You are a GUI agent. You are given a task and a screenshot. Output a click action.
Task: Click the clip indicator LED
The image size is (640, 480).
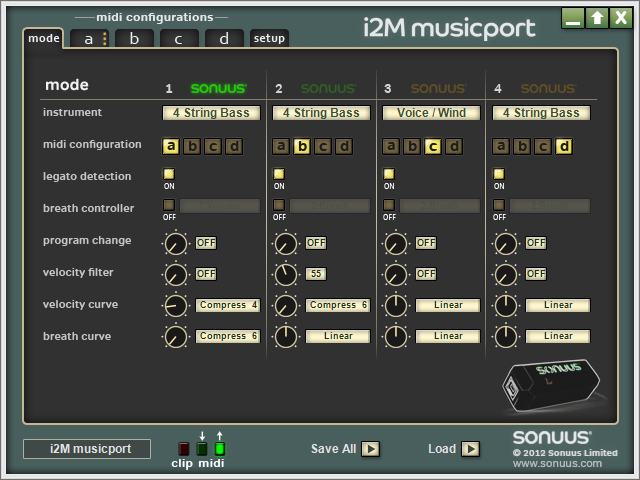(x=184, y=449)
